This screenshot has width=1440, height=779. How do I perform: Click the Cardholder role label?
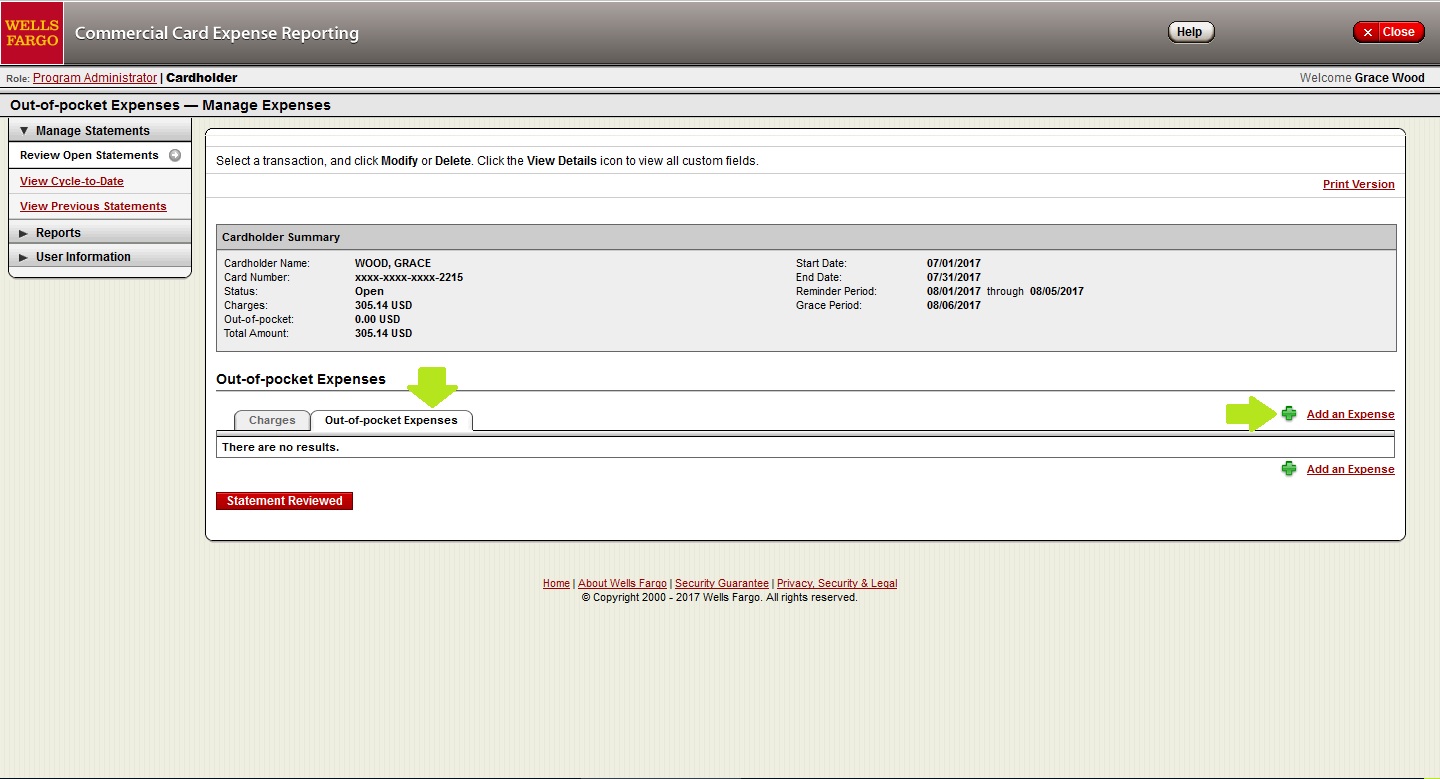coord(202,78)
